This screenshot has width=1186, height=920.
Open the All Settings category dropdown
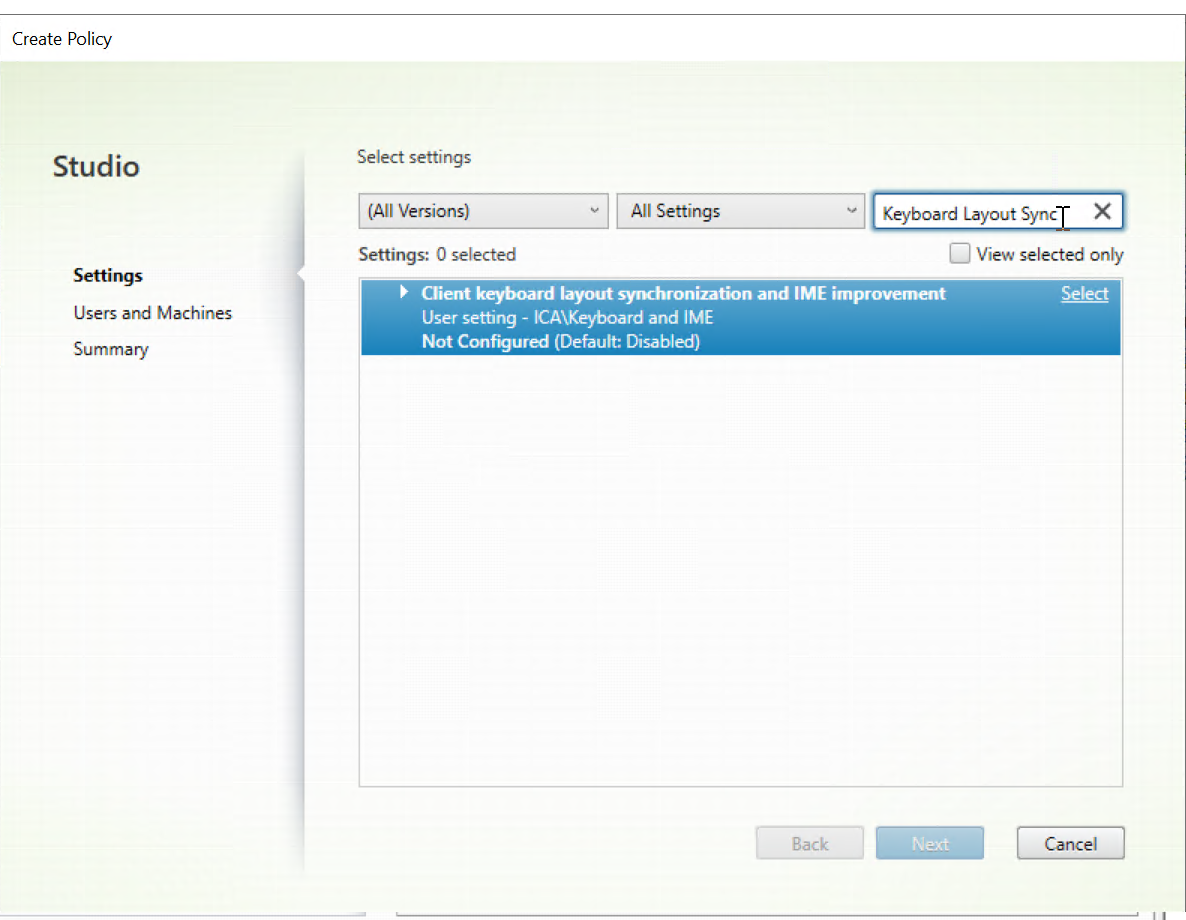pyautogui.click(x=741, y=211)
